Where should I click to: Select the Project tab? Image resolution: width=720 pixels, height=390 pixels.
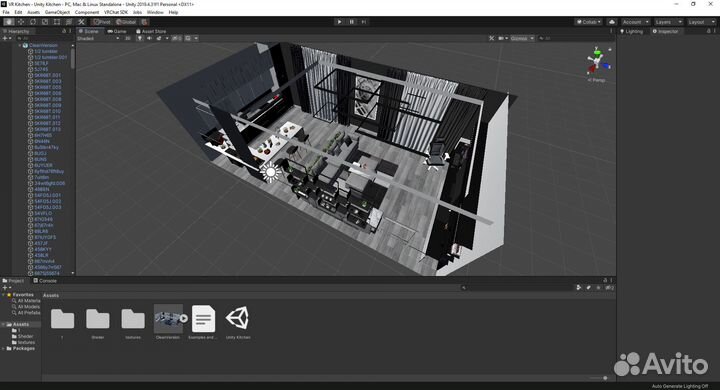(13, 281)
